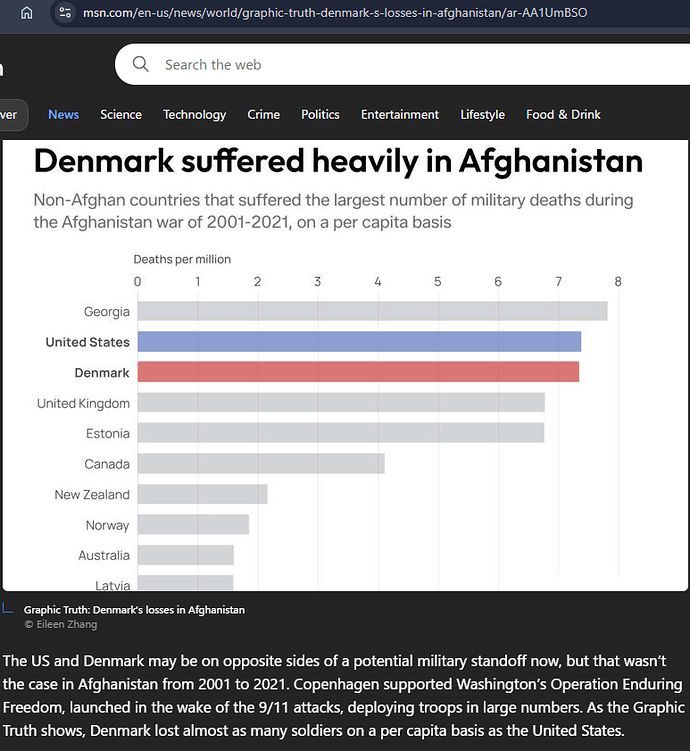Go to the Technology section
The height and width of the screenshot is (751, 690).
195,114
